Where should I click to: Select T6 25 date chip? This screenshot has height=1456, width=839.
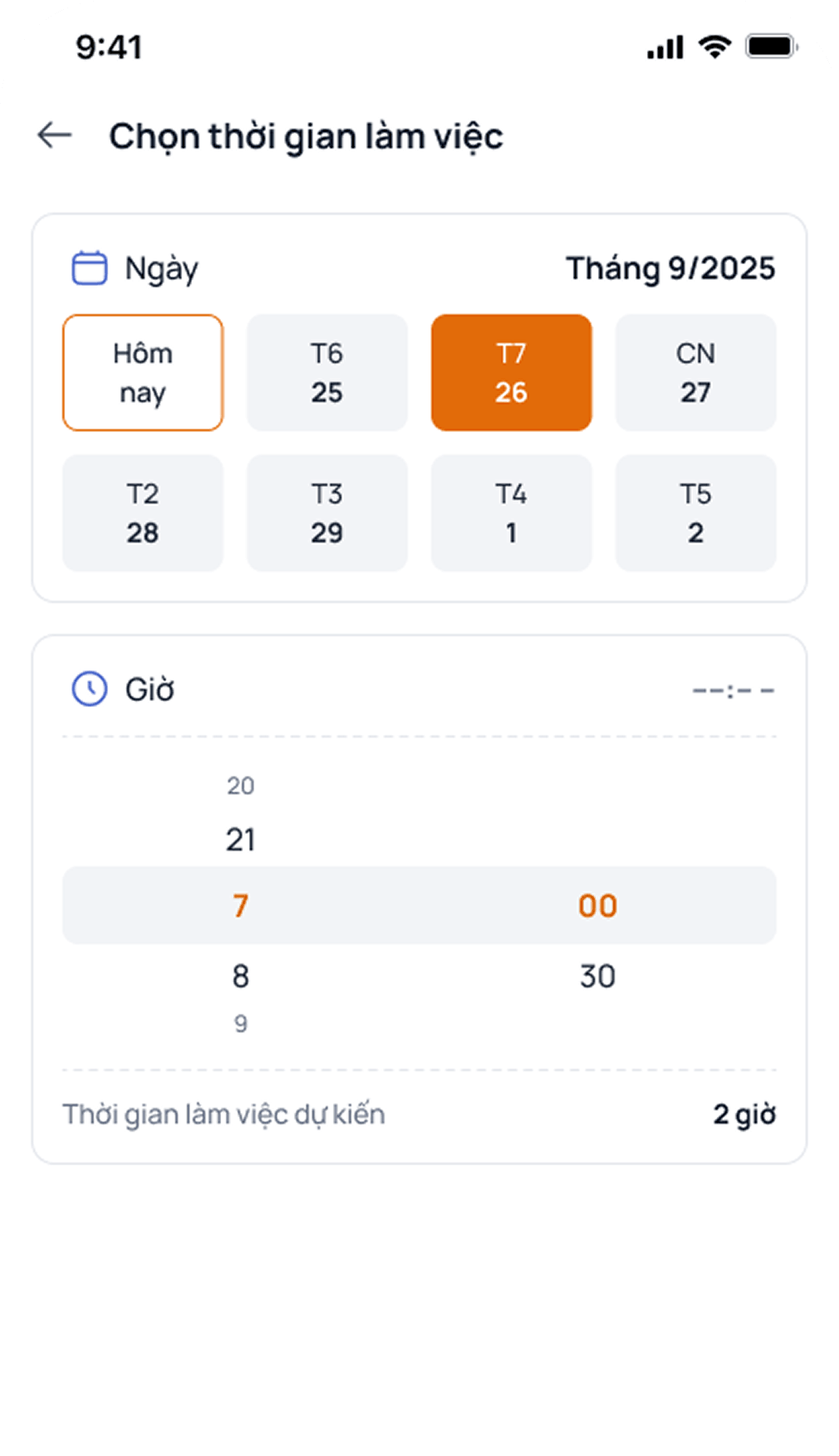coord(327,373)
